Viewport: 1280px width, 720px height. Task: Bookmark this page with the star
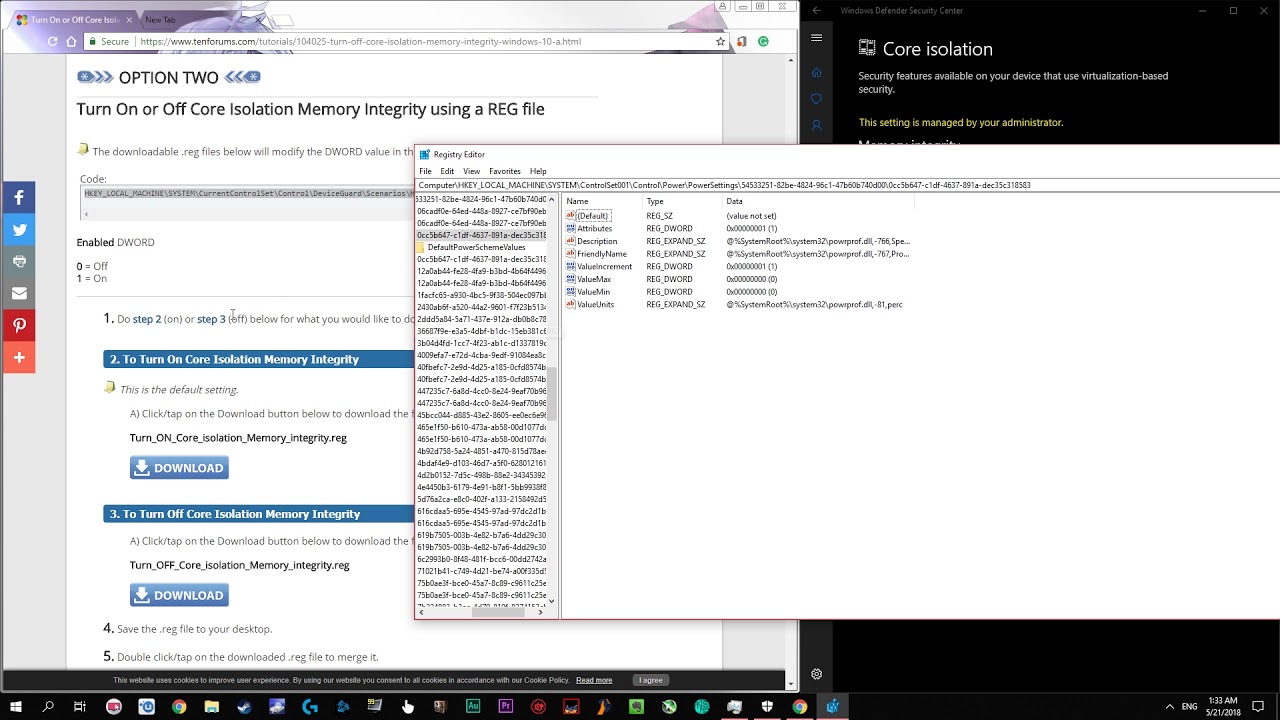(720, 42)
